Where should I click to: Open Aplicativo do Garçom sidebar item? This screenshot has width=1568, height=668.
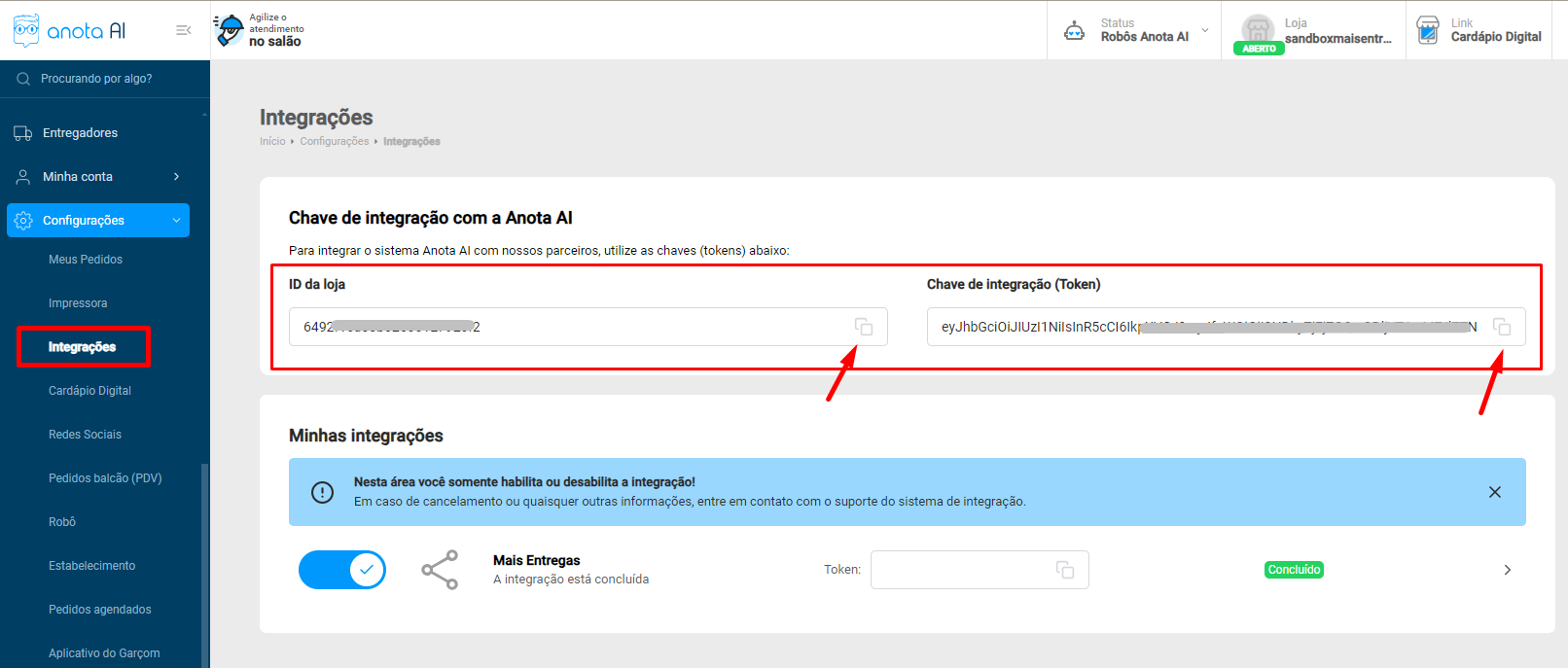[104, 653]
